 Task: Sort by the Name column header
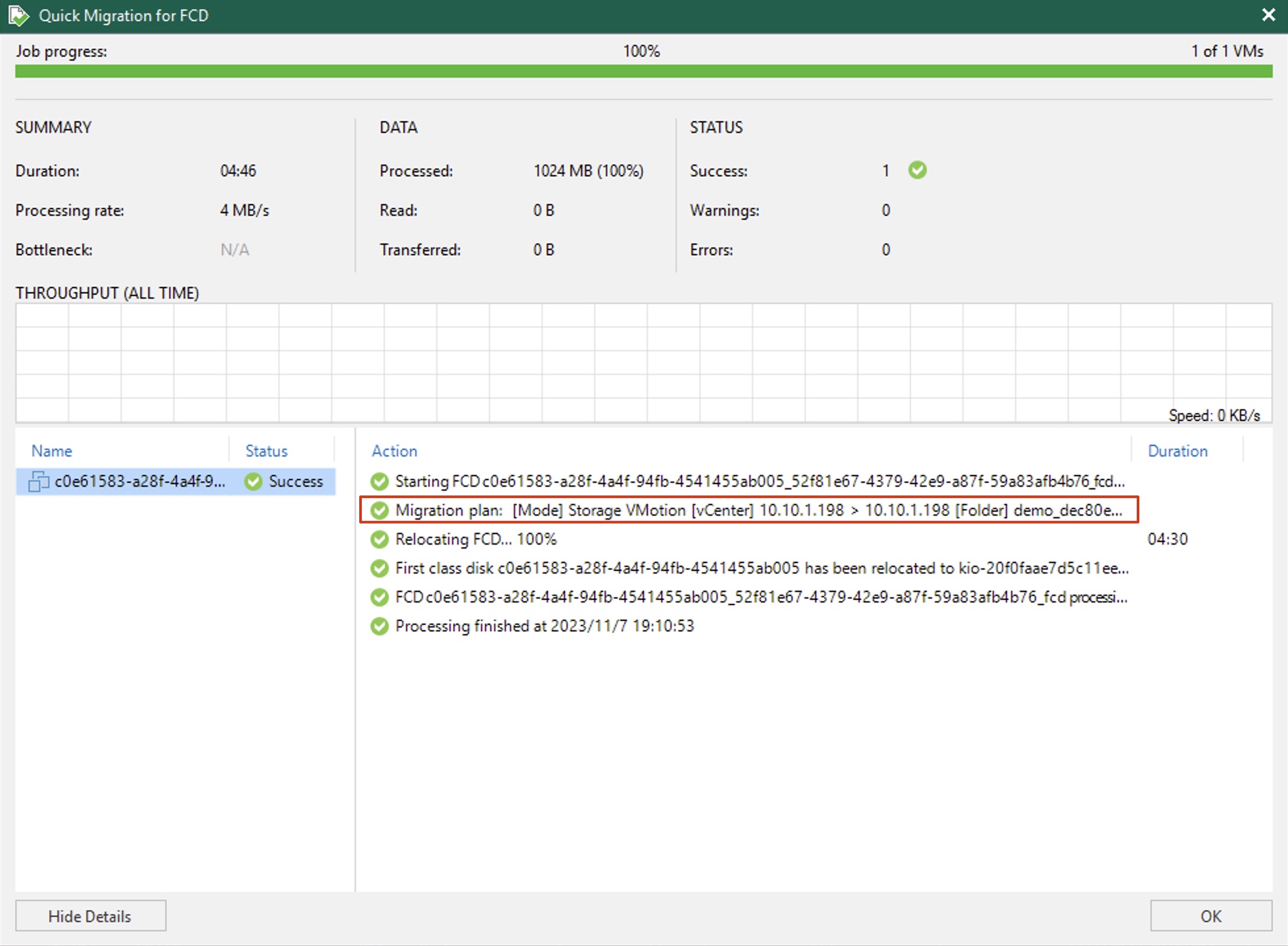pos(52,451)
